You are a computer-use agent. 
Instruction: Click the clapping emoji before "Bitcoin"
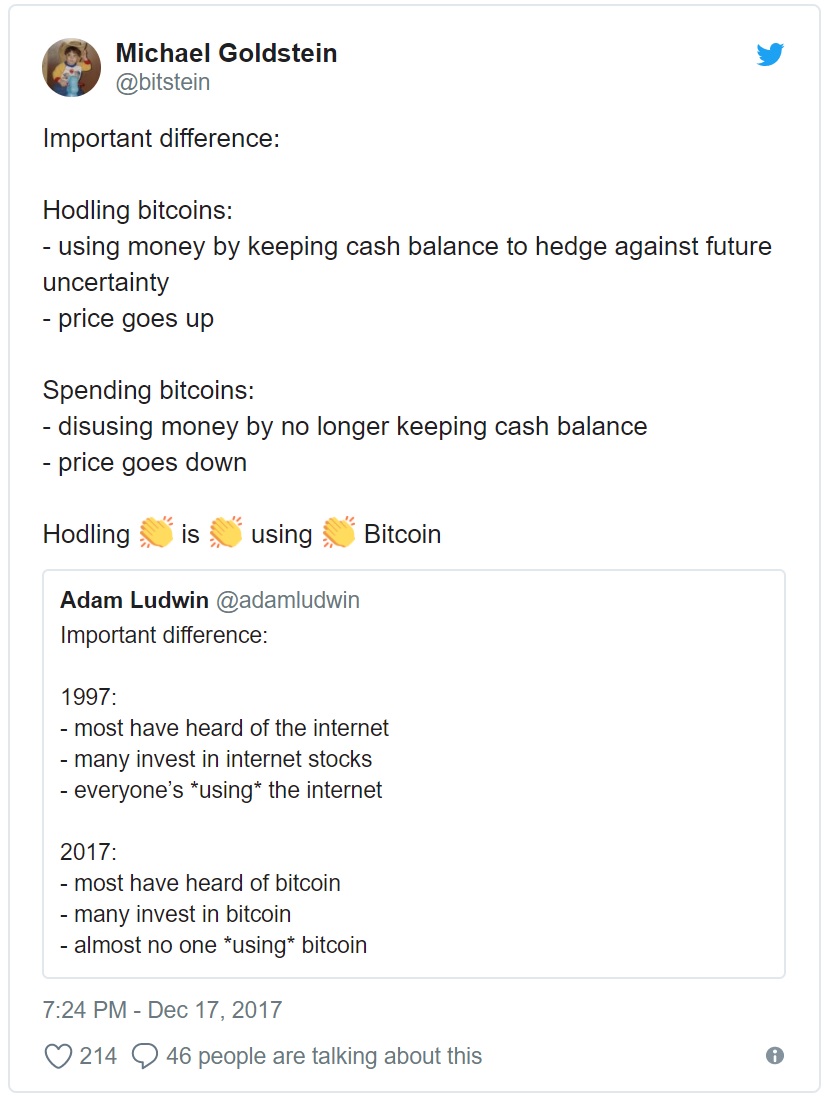pyautogui.click(x=338, y=533)
